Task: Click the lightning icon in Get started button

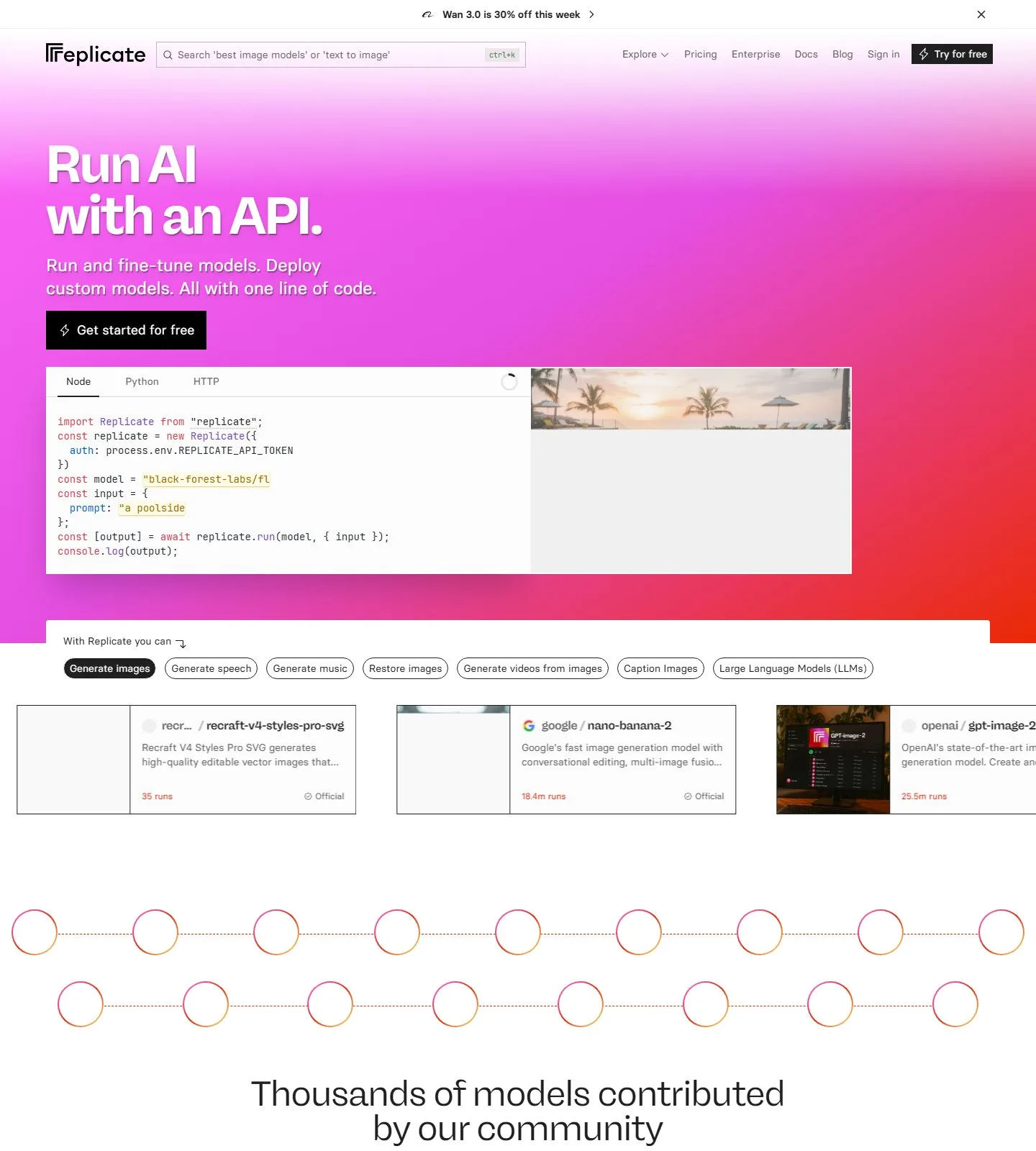Action: pyautogui.click(x=65, y=330)
